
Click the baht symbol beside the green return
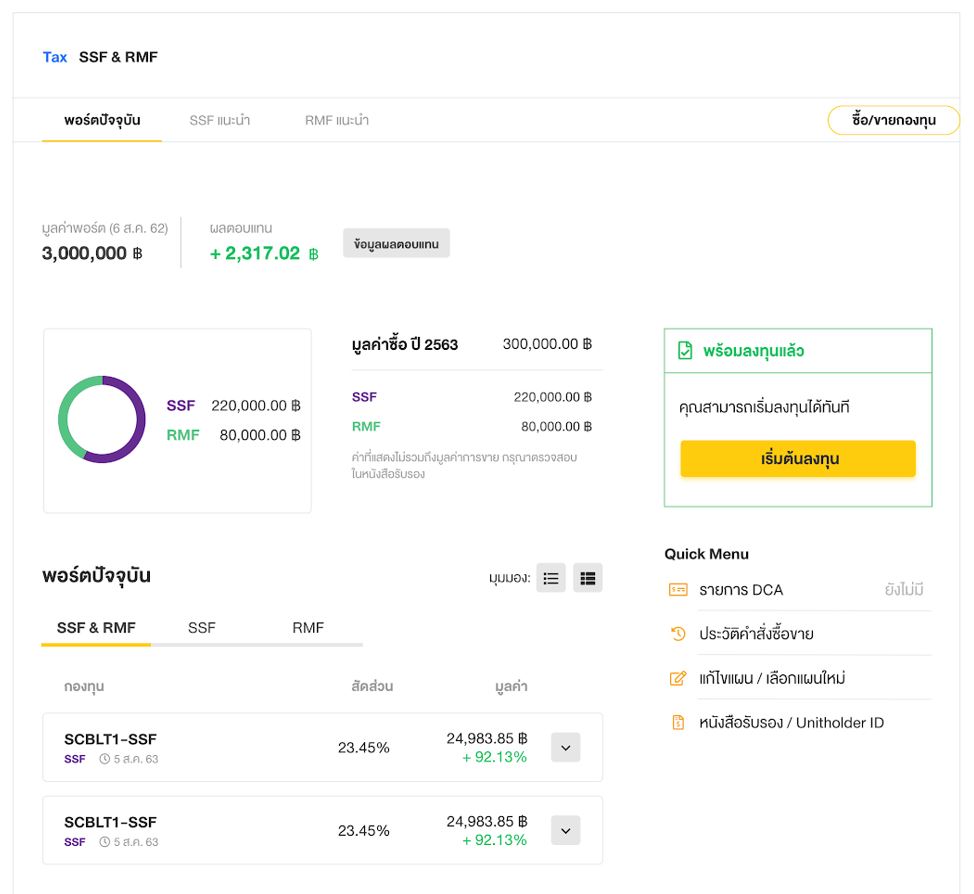(313, 255)
